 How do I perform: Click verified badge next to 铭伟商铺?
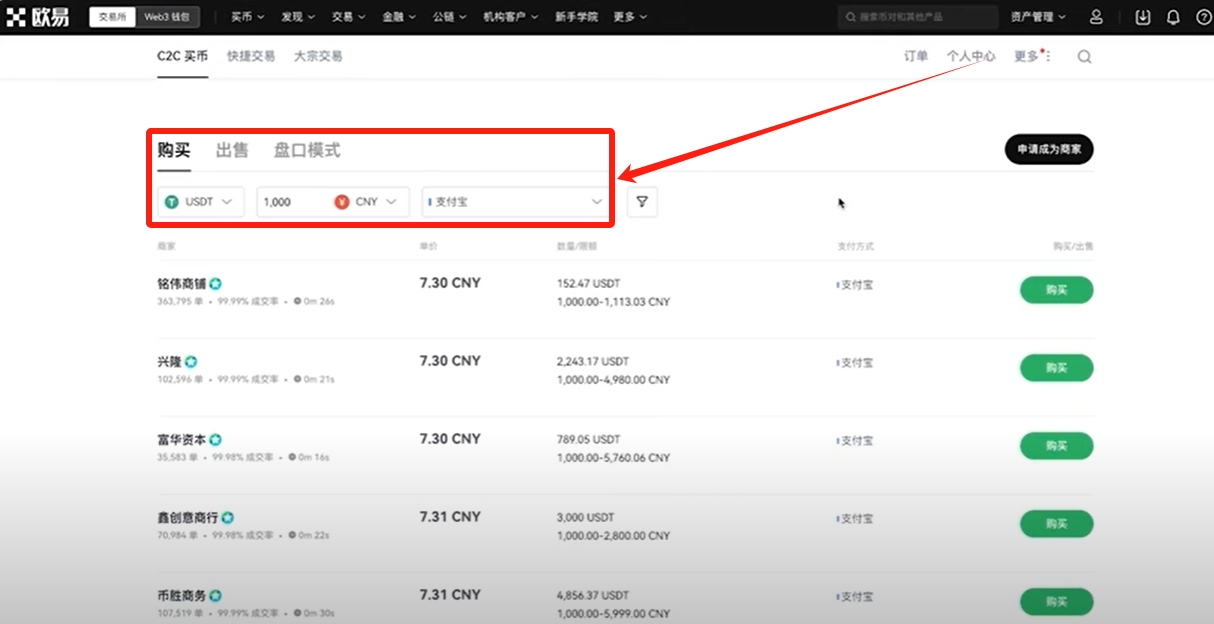tap(215, 284)
